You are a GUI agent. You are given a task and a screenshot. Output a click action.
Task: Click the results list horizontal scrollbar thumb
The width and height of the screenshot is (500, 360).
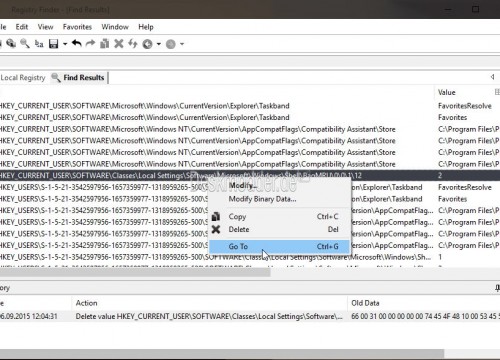[x=135, y=273]
